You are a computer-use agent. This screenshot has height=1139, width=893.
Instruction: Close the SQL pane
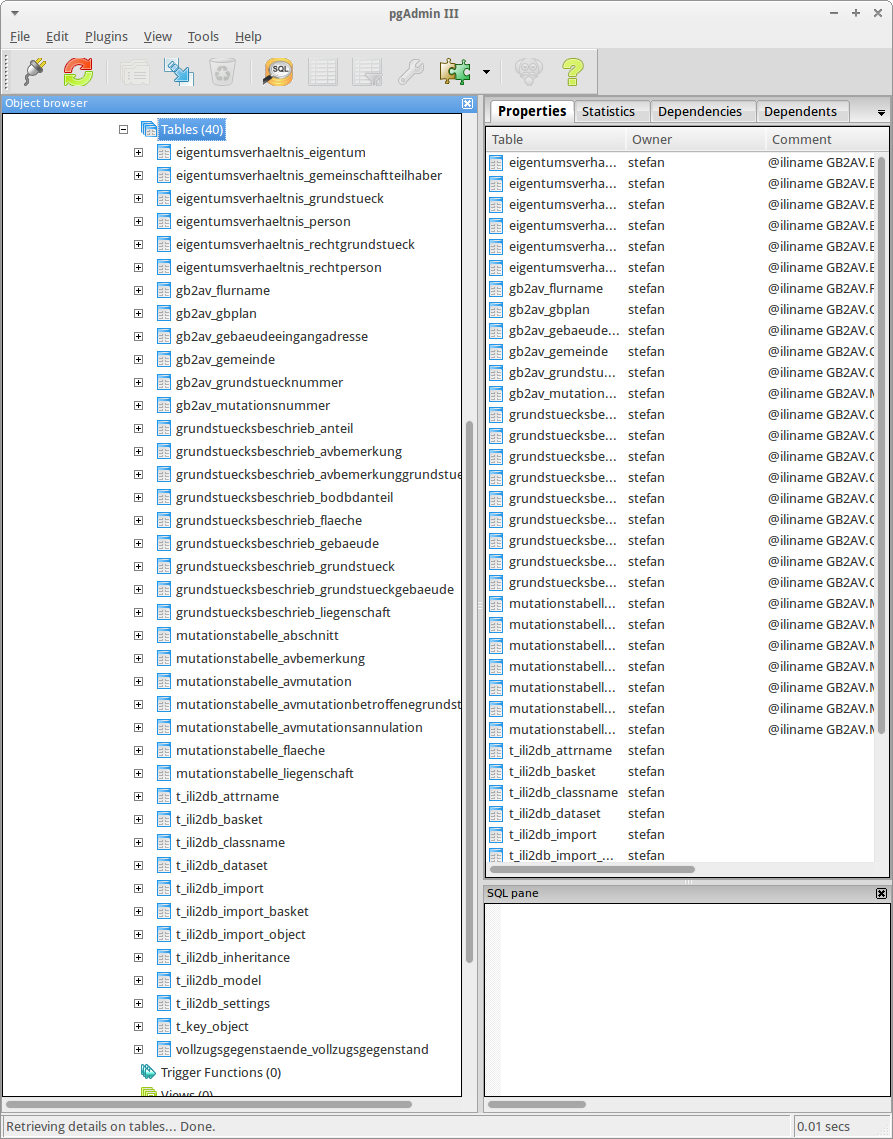pyautogui.click(x=881, y=893)
